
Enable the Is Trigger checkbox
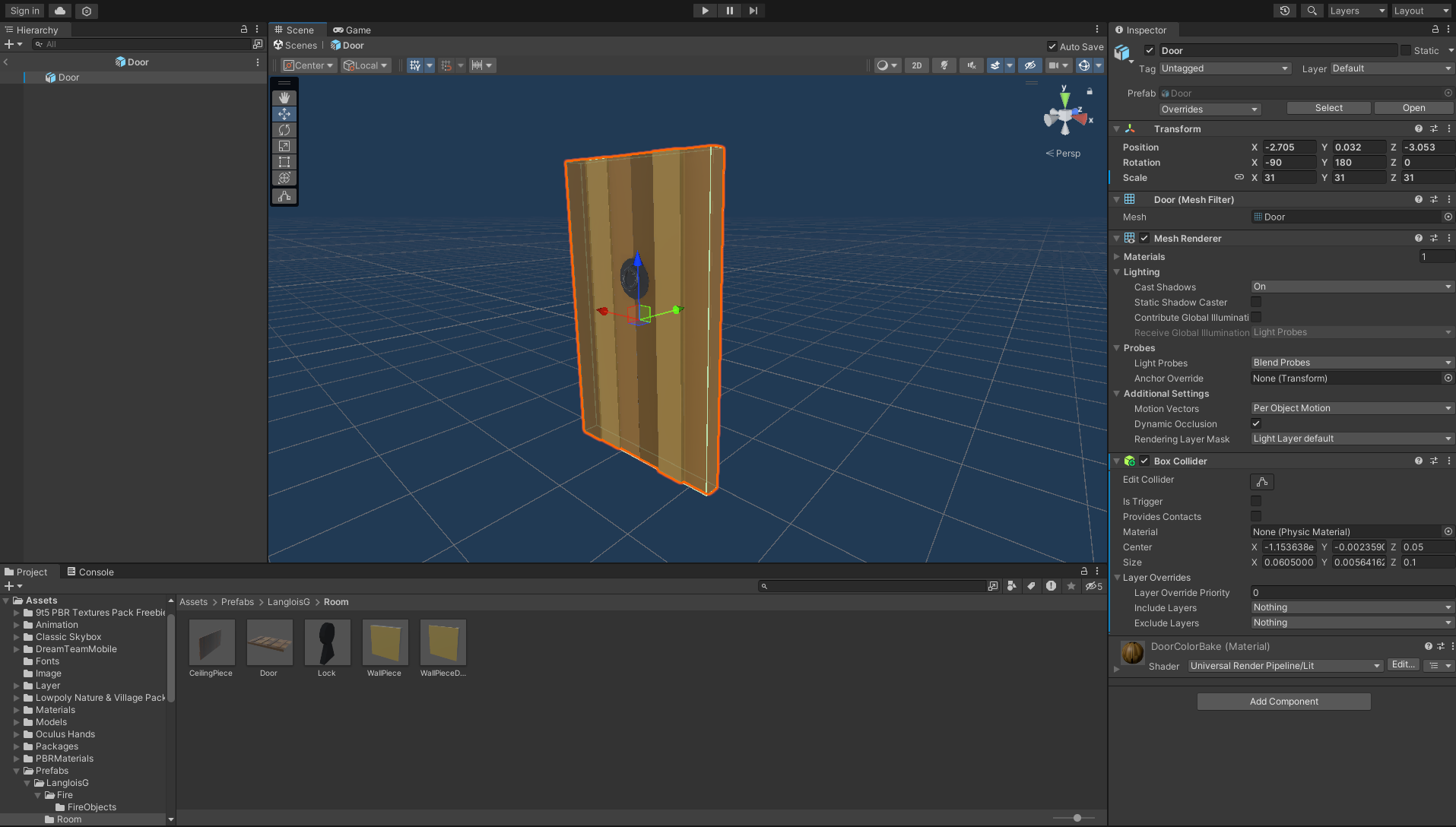pos(1255,501)
